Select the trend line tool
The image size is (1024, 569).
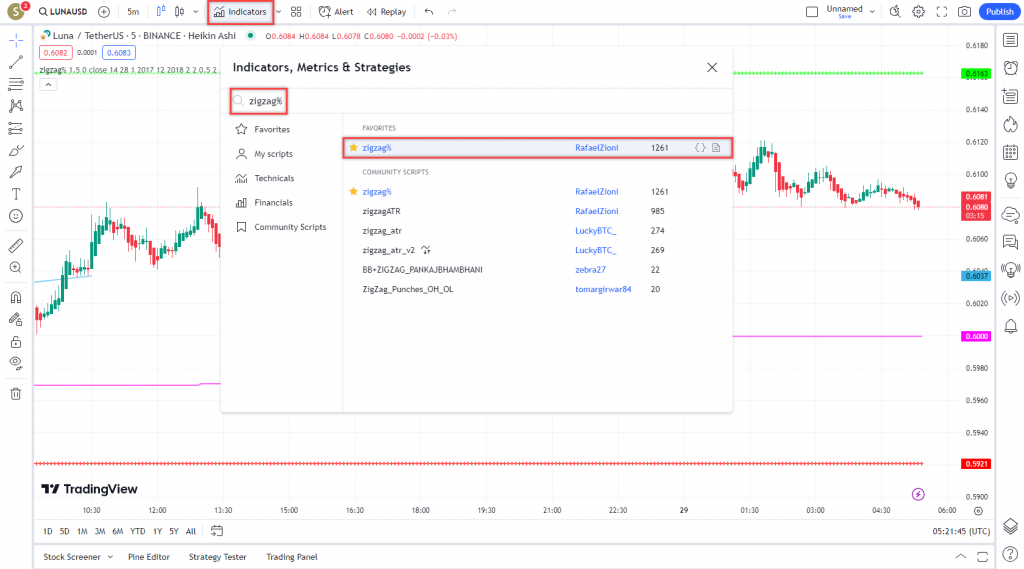tap(16, 62)
